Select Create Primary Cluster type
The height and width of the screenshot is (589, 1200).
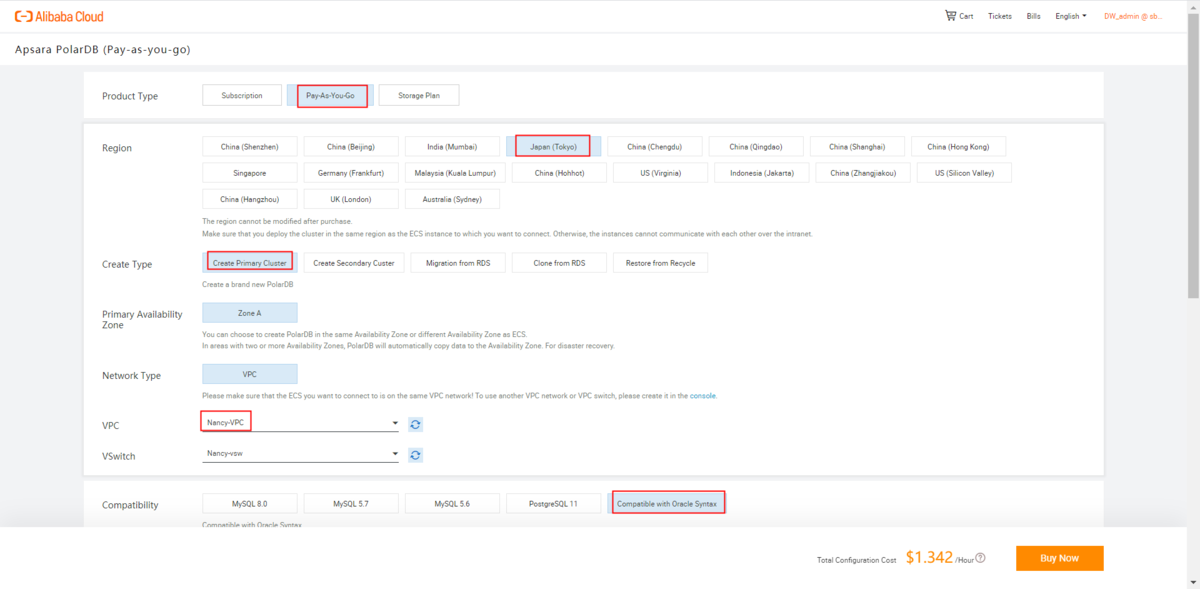click(x=249, y=263)
